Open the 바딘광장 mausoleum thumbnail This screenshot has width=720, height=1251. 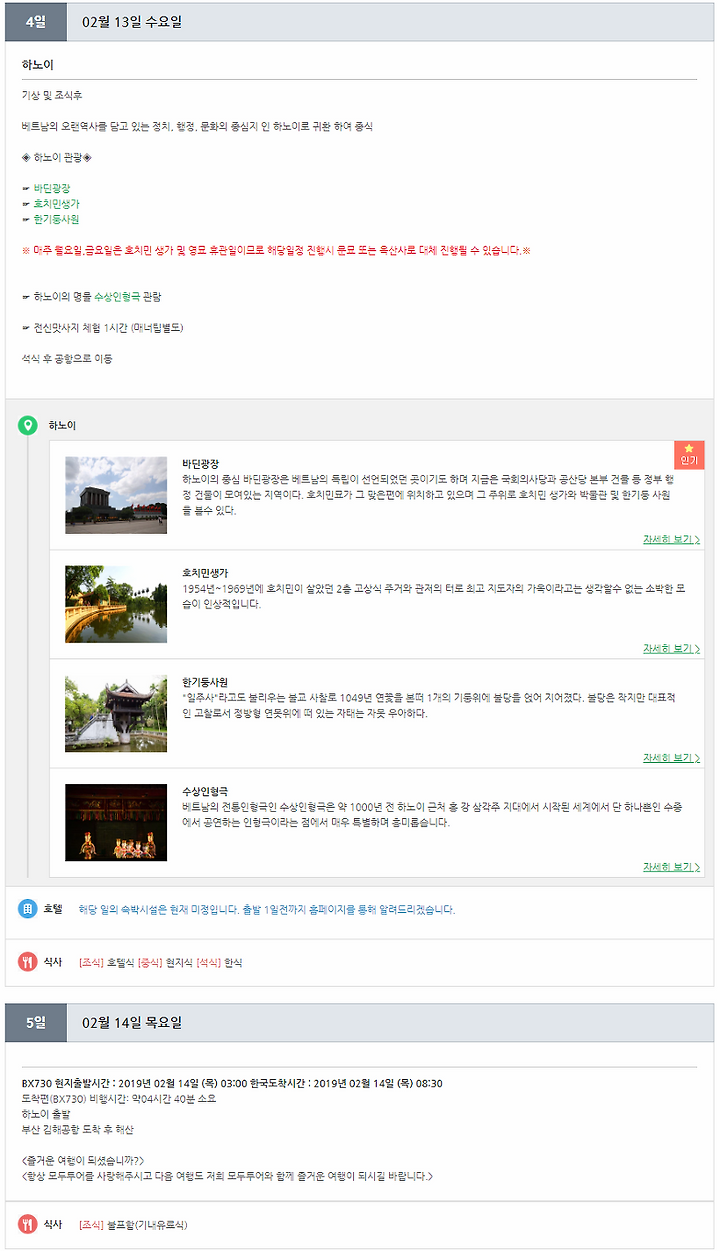116,495
